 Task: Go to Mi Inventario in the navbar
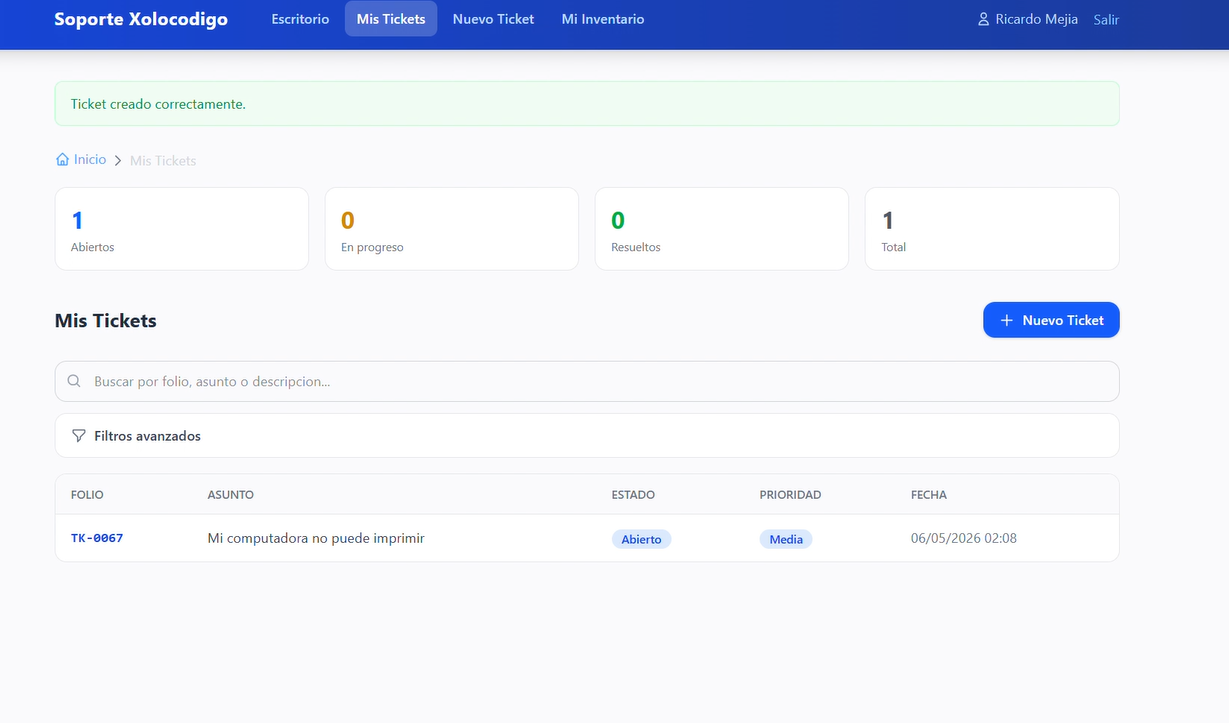tap(603, 19)
